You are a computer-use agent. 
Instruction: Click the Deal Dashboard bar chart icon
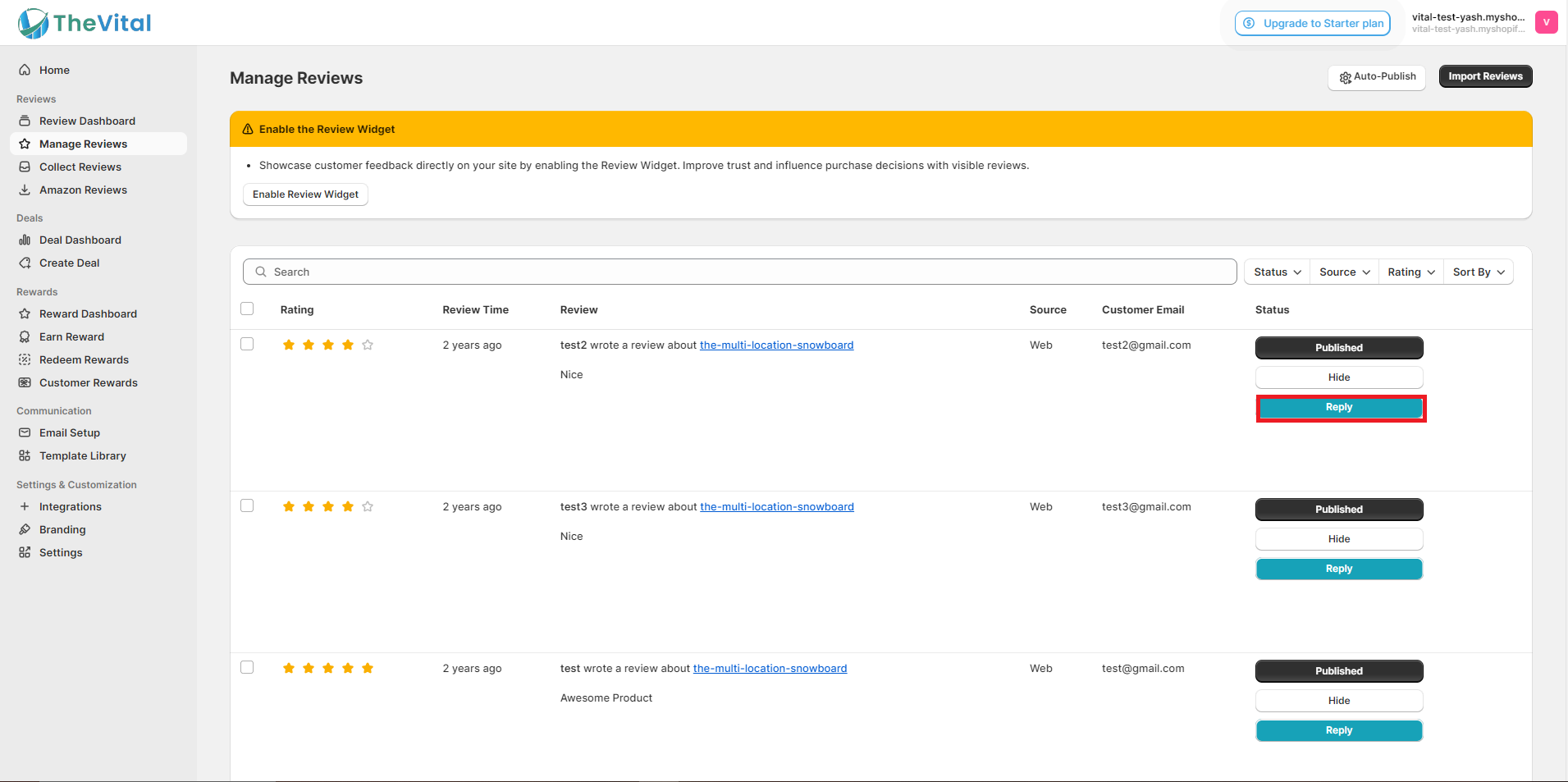pyautogui.click(x=25, y=240)
